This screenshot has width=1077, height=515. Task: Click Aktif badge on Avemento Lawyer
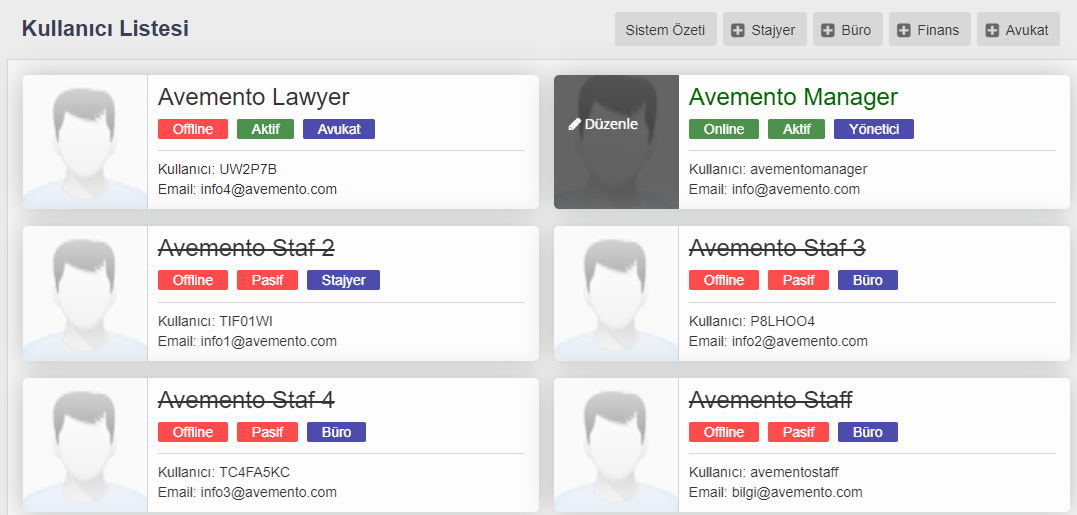click(265, 129)
